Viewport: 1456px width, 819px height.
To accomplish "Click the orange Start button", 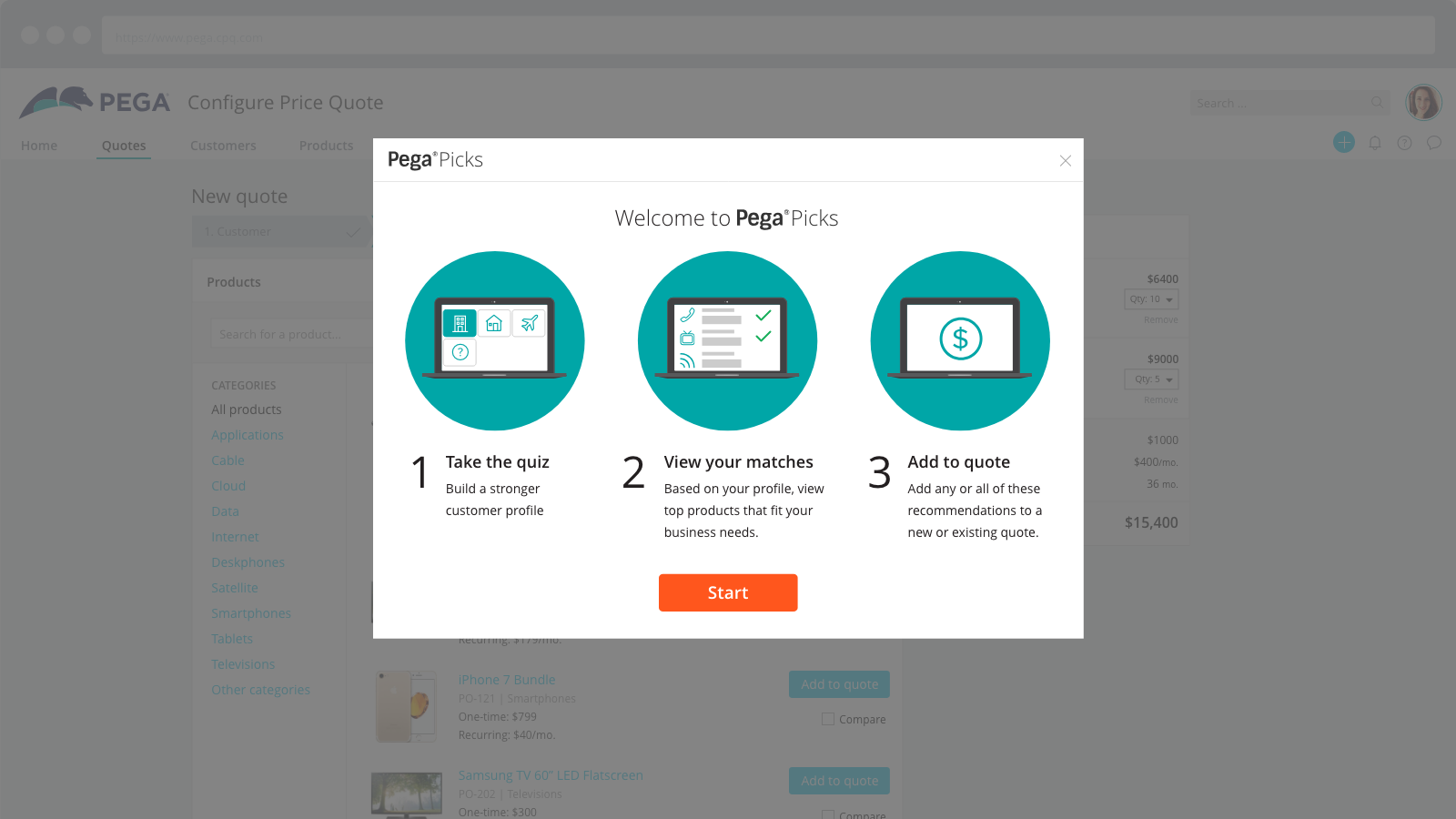I will (728, 592).
